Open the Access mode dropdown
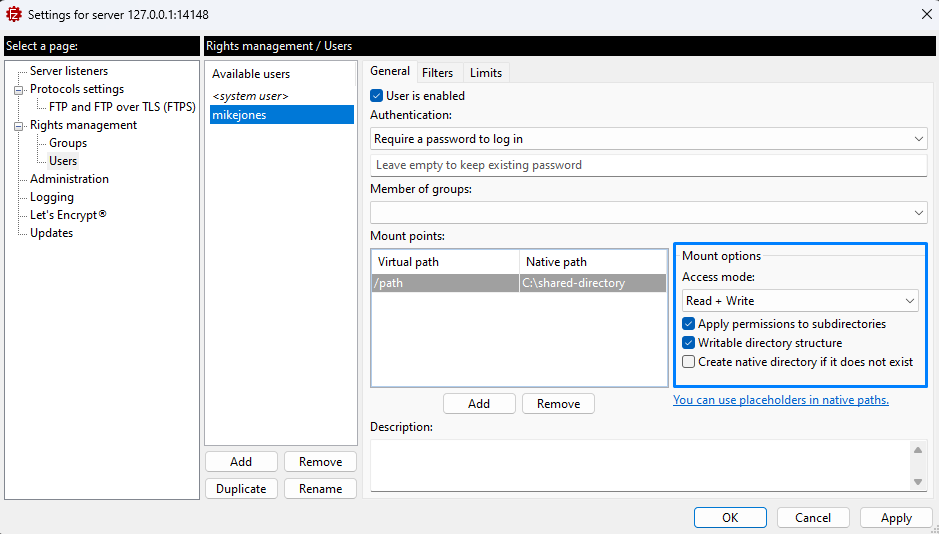939x534 pixels. pyautogui.click(x=800, y=301)
